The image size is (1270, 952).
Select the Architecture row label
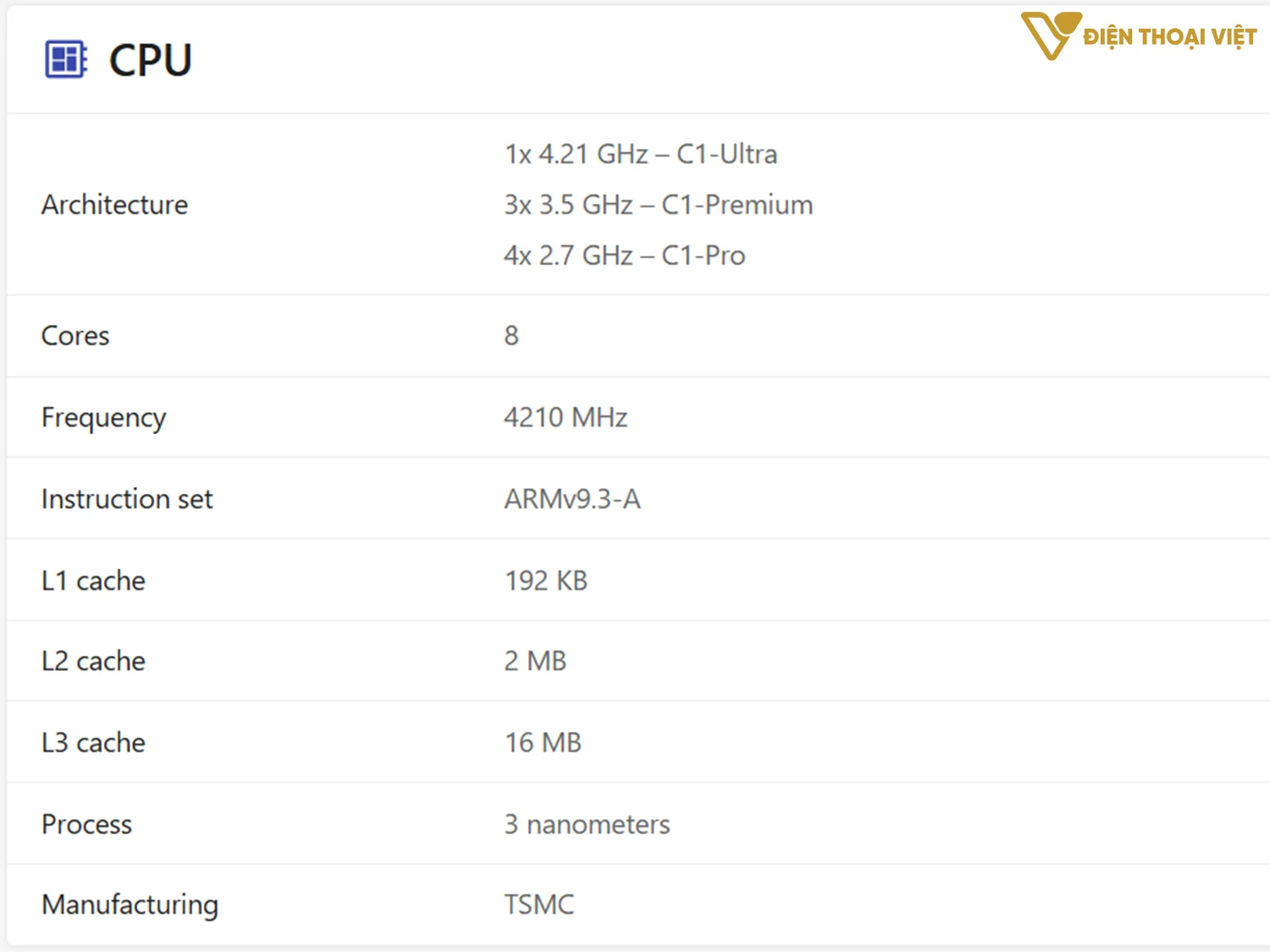(x=115, y=205)
